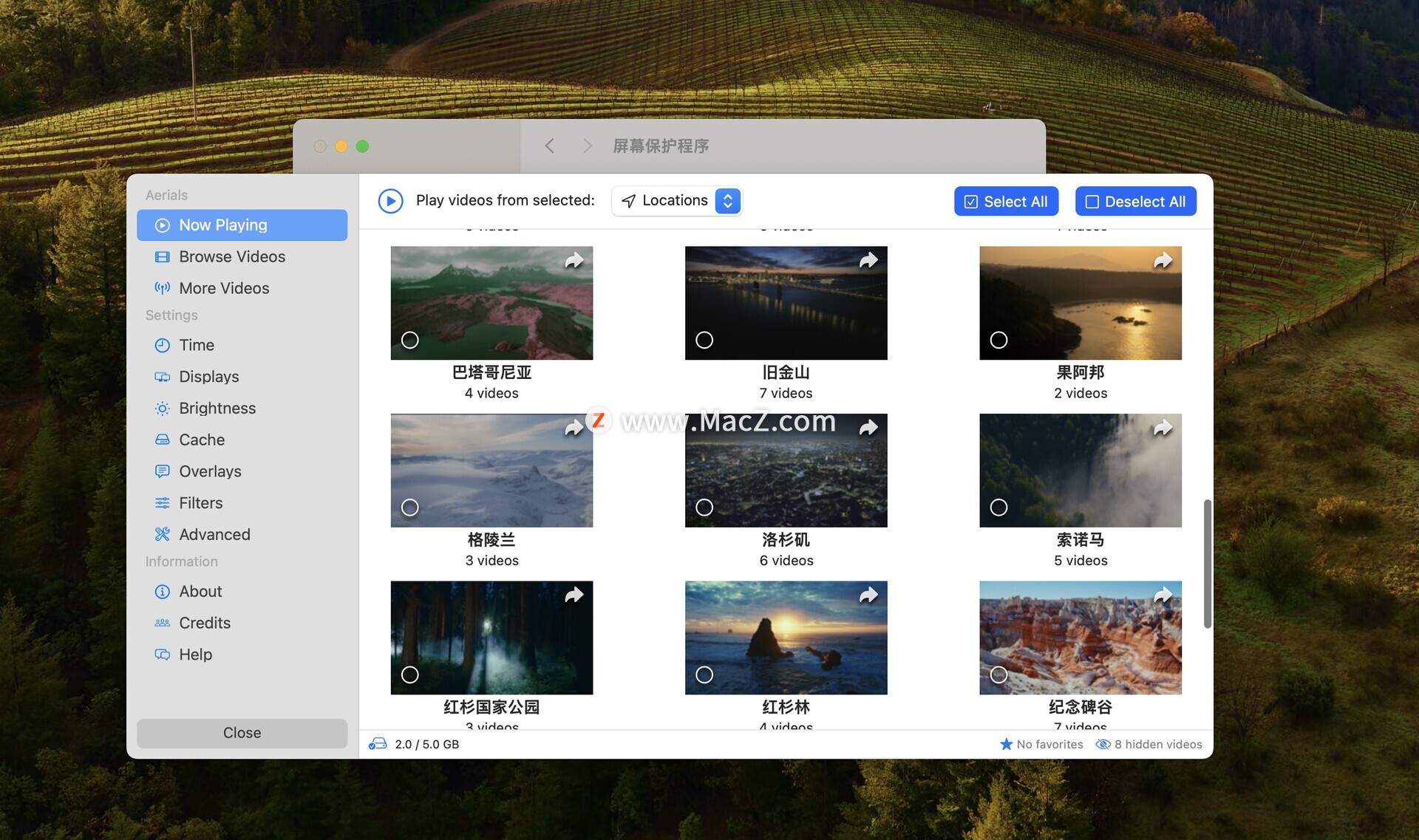Click the Browse Videos film icon
This screenshot has height=840, width=1419.
[x=162, y=257]
